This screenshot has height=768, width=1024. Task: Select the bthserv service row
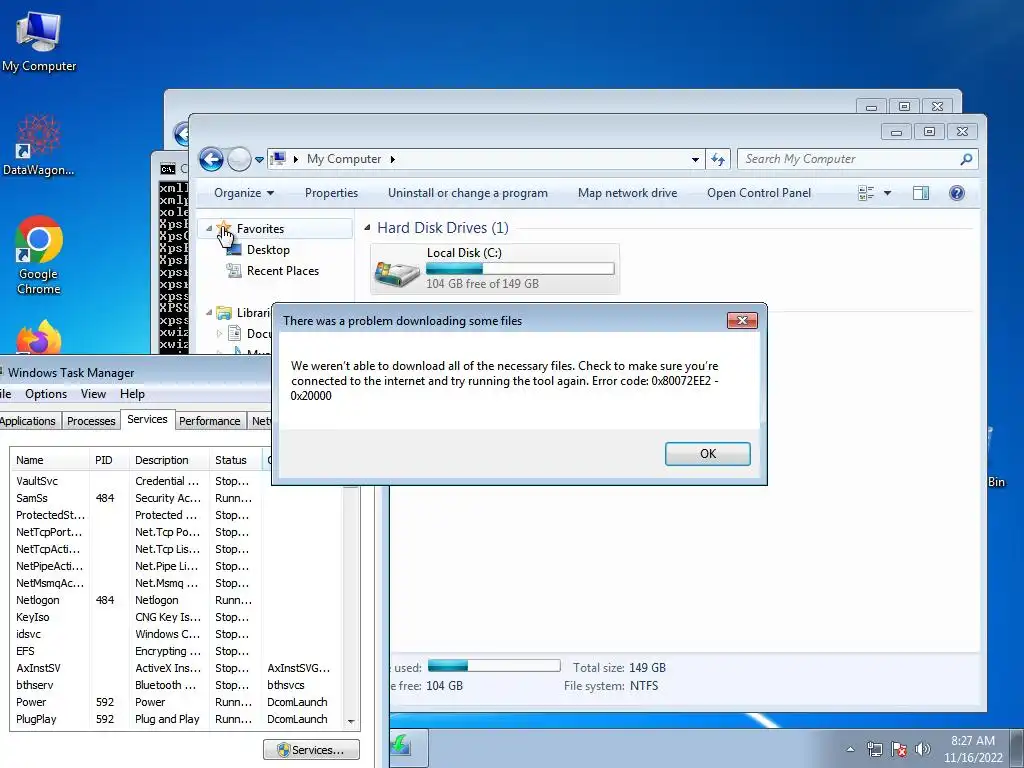[176, 684]
